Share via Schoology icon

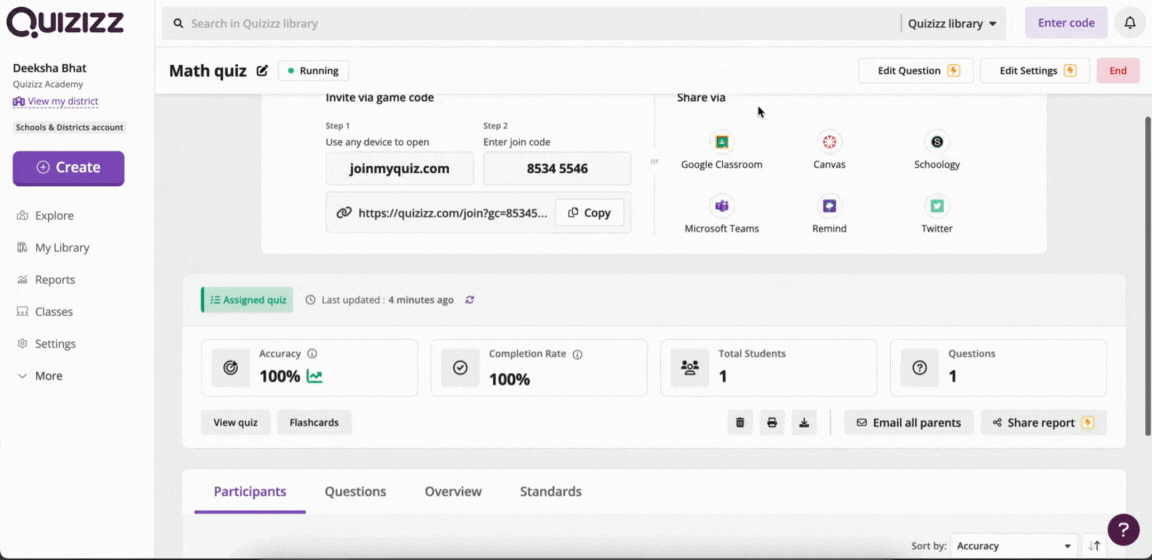(x=937, y=142)
